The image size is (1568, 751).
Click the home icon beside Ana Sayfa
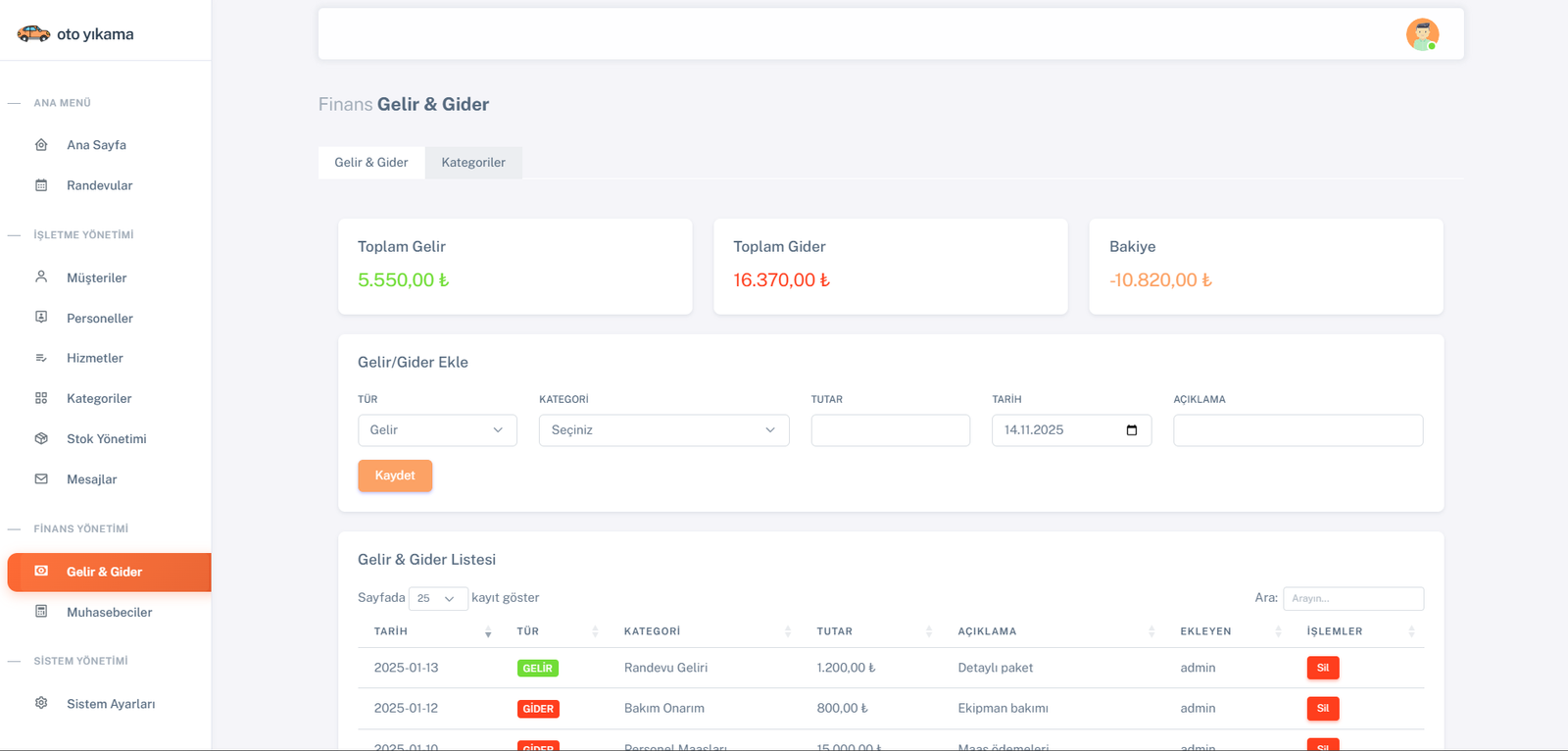tap(41, 145)
